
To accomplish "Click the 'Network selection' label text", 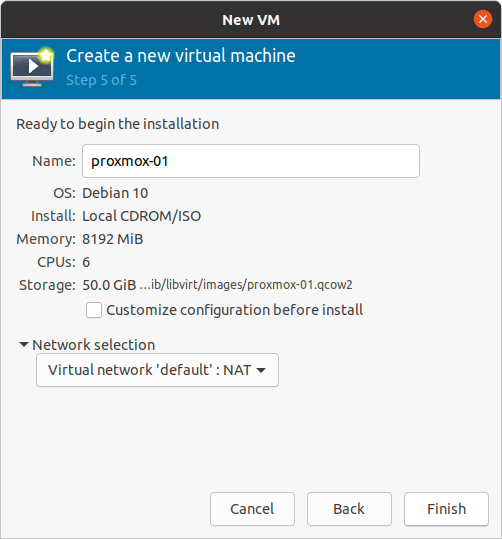I will pyautogui.click(x=94, y=345).
